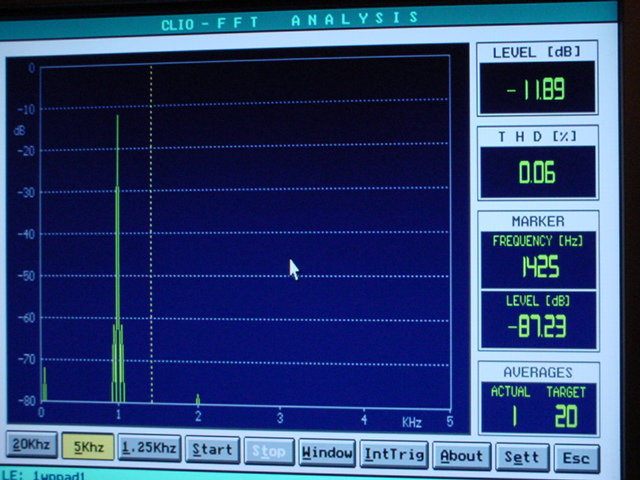Screen dimensions: 640x480
Task: Click the marker level value -87.23
Action: 538,326
